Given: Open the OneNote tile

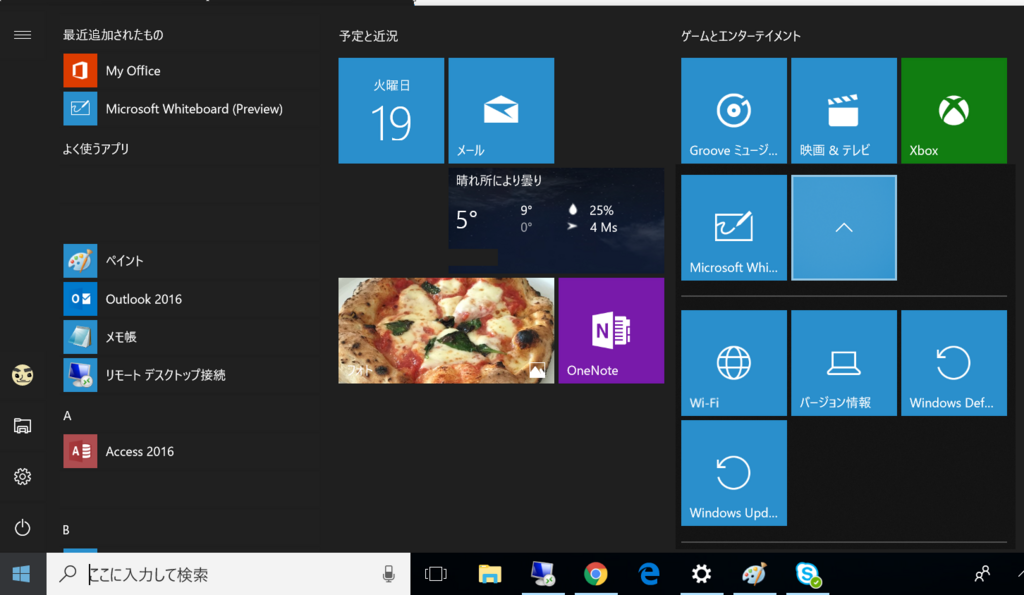Looking at the screenshot, I should (611, 330).
